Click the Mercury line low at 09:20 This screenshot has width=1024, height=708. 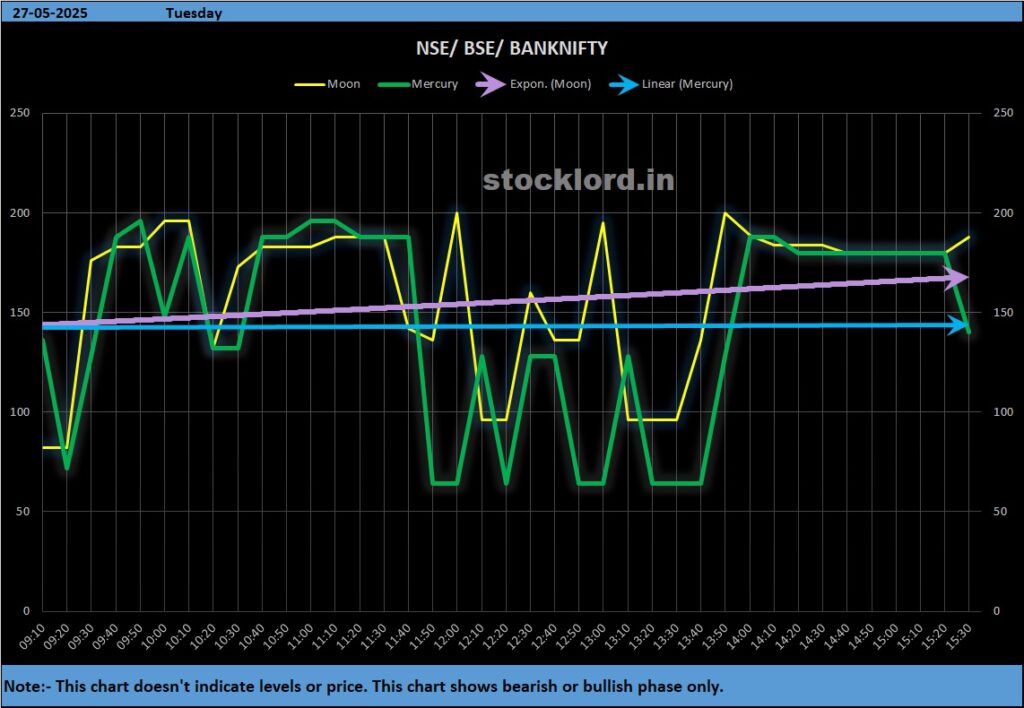click(x=67, y=468)
